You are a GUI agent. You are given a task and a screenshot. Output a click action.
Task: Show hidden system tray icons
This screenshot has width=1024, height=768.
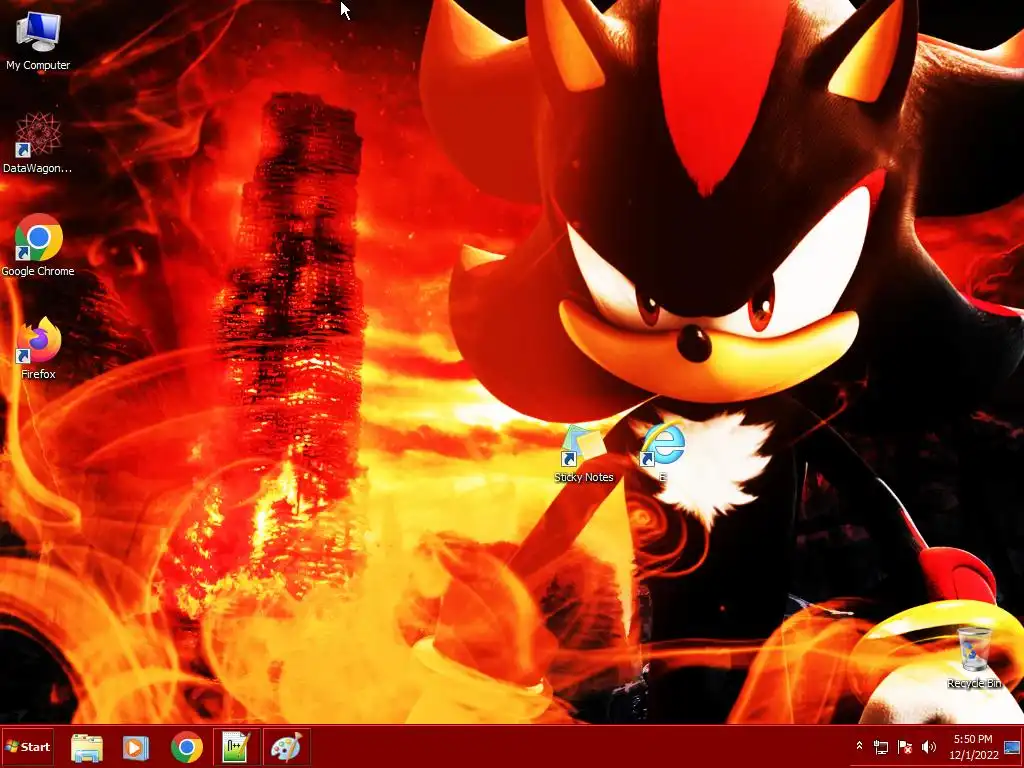859,746
